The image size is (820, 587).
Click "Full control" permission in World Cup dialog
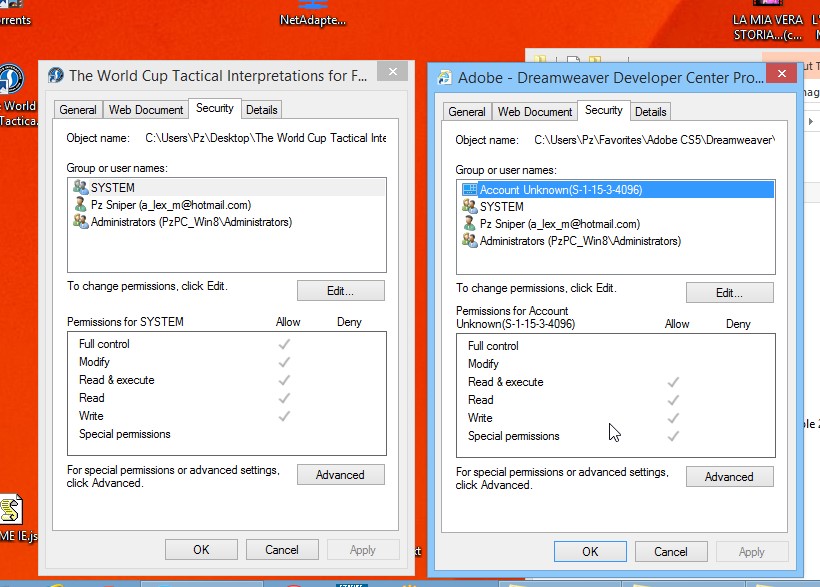coord(104,344)
